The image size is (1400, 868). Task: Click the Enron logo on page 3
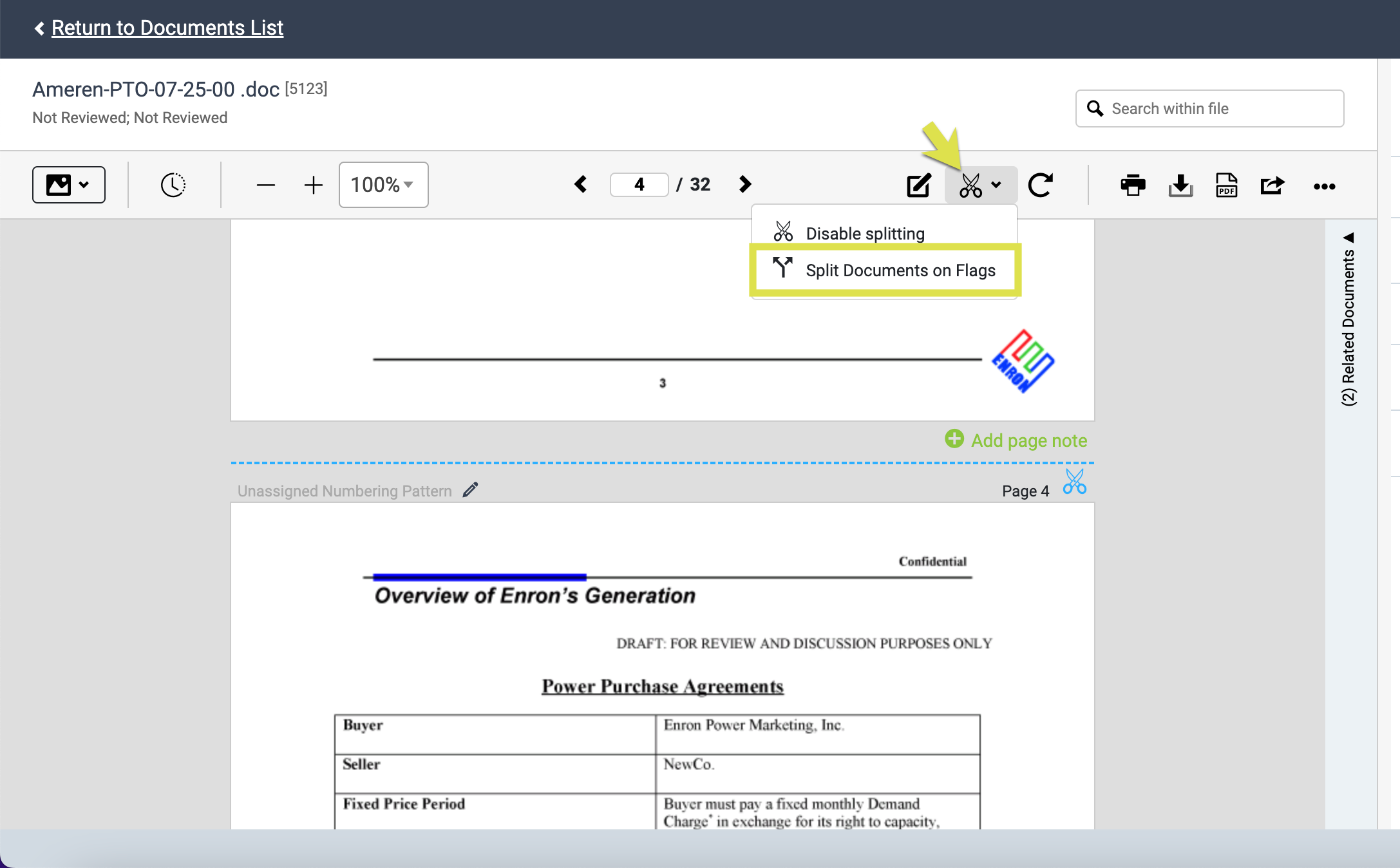1023,361
